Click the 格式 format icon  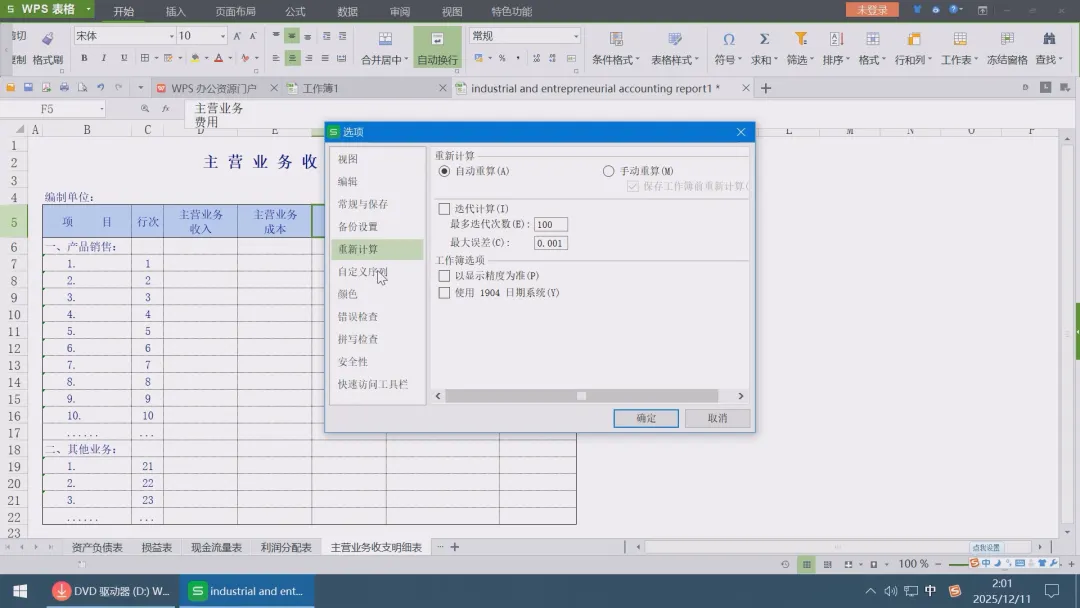tap(873, 39)
